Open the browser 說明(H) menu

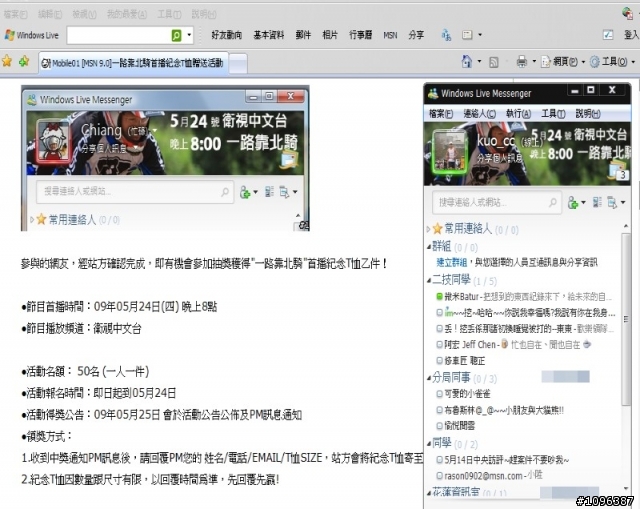pyautogui.click(x=204, y=14)
